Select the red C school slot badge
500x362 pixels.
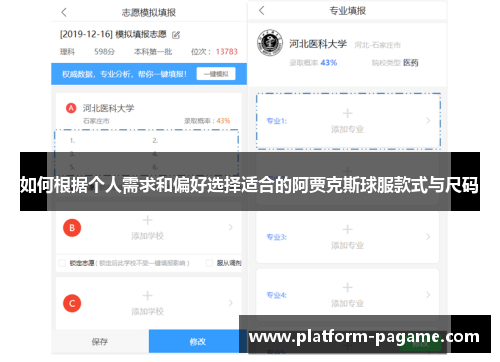pyautogui.click(x=72, y=303)
